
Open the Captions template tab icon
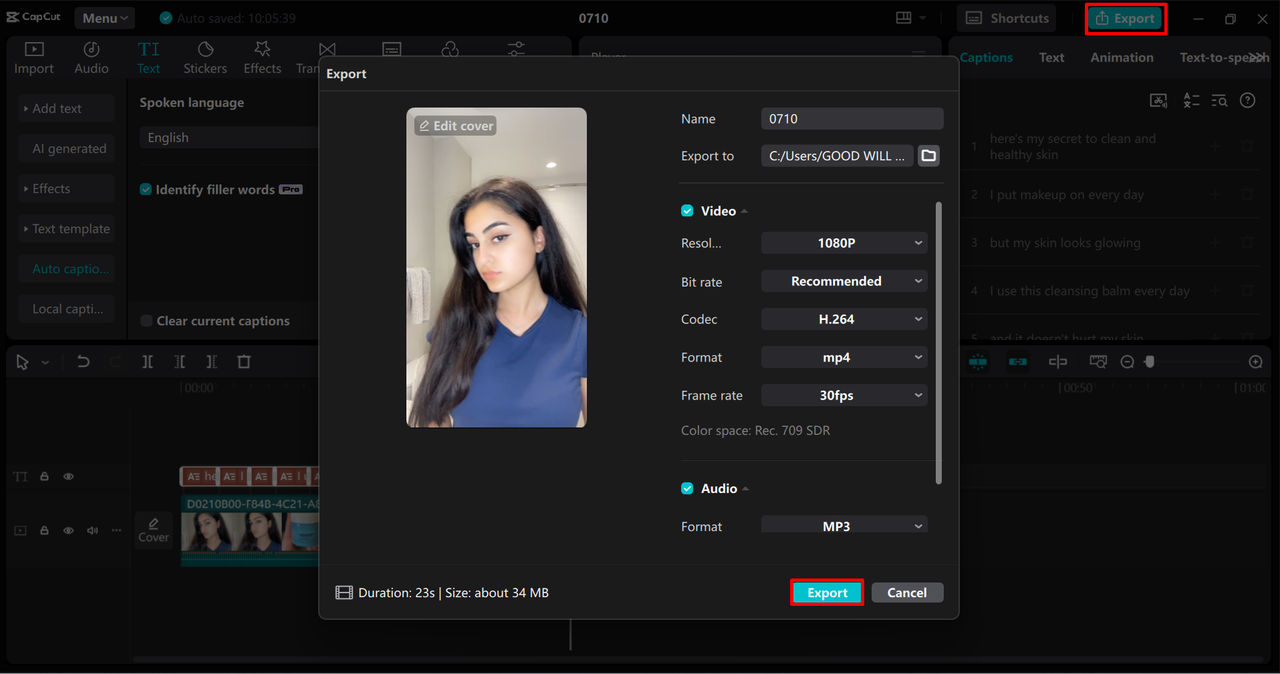point(392,49)
